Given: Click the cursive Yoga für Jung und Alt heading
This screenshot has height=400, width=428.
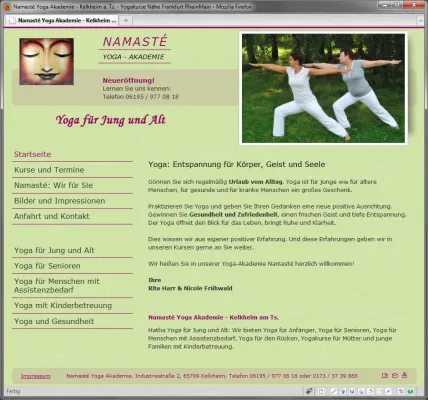Looking at the screenshot, I should [x=111, y=120].
